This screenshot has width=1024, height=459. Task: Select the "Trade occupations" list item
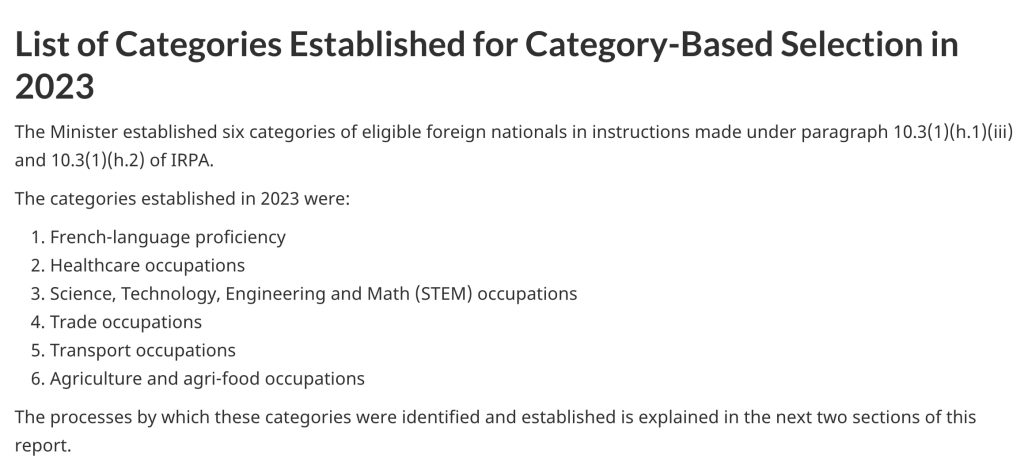[126, 322]
